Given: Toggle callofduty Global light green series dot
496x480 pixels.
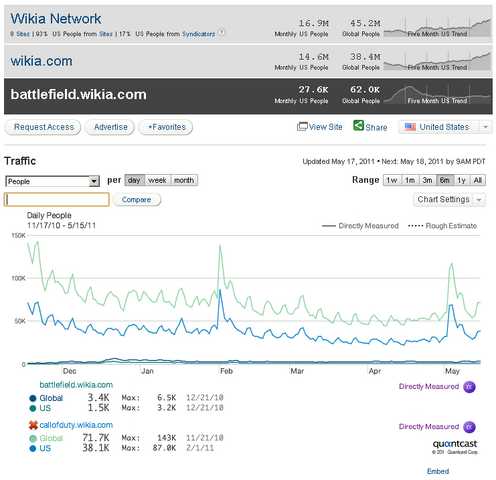Looking at the screenshot, I should pos(33,438).
